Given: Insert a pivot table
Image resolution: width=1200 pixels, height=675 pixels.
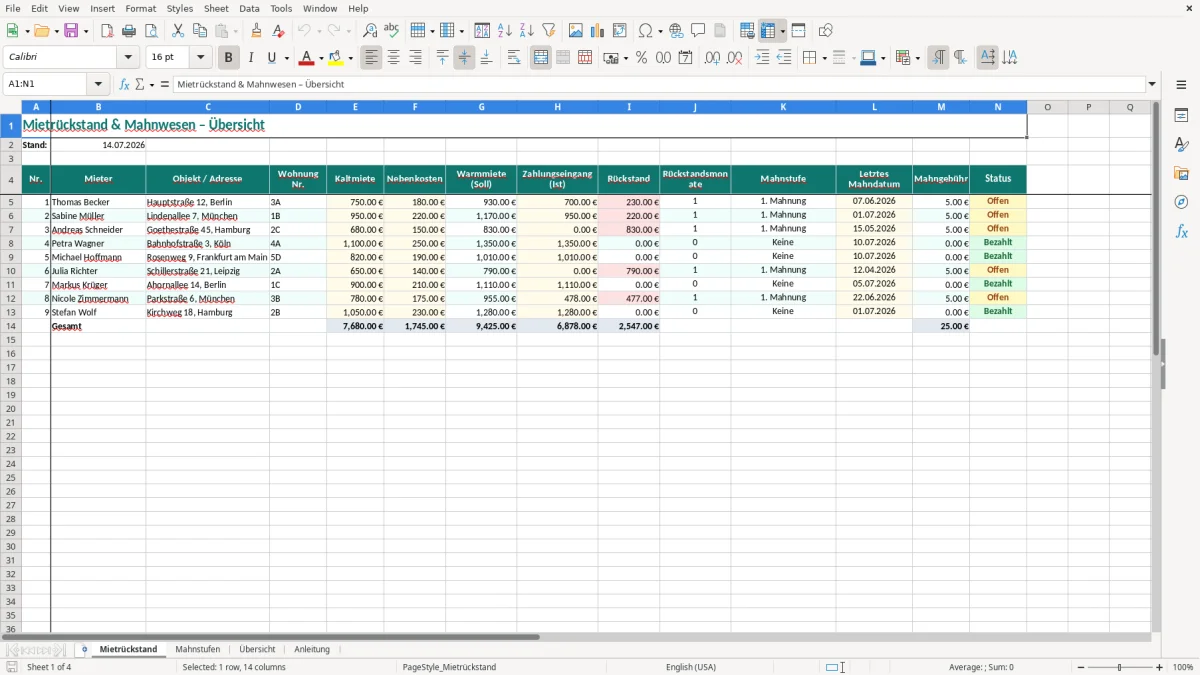Looking at the screenshot, I should 620,31.
